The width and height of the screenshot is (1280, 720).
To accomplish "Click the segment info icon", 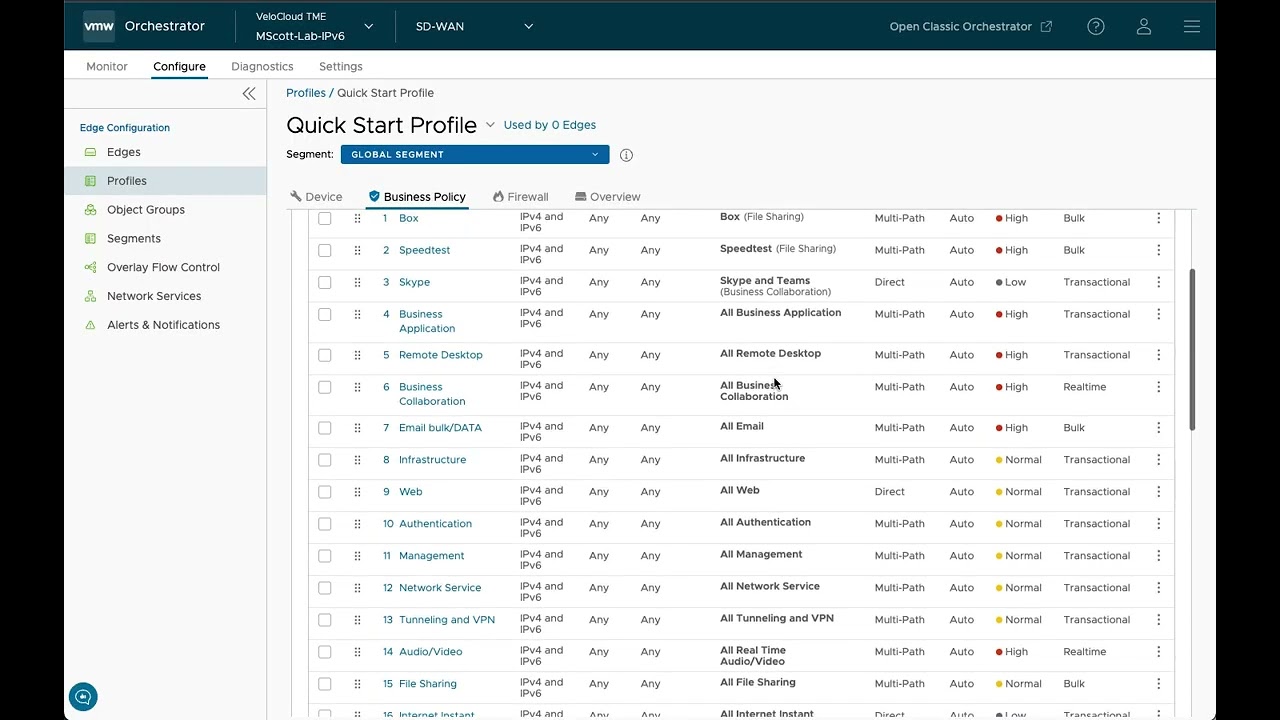I will (626, 155).
